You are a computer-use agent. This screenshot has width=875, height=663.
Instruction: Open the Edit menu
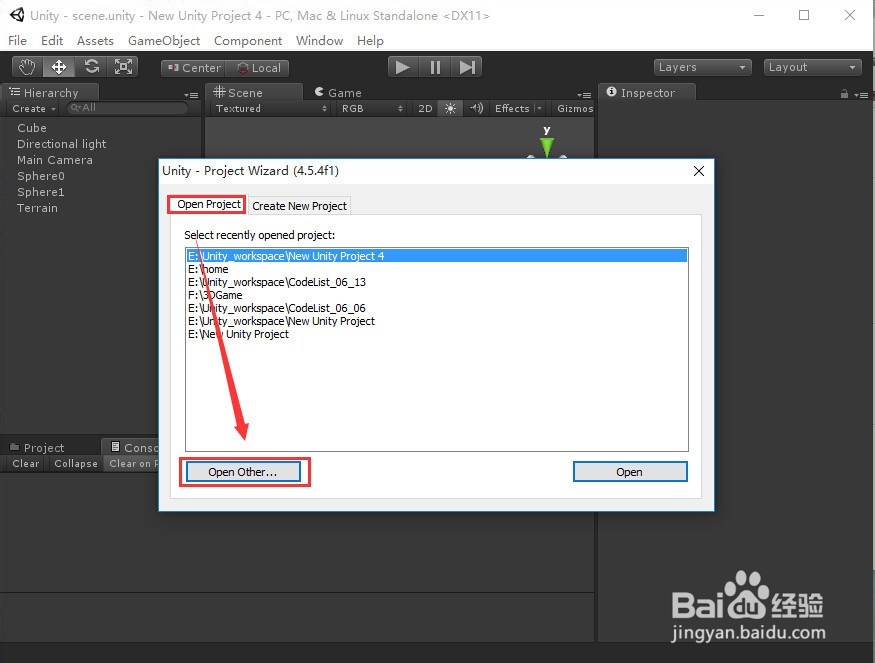point(52,41)
